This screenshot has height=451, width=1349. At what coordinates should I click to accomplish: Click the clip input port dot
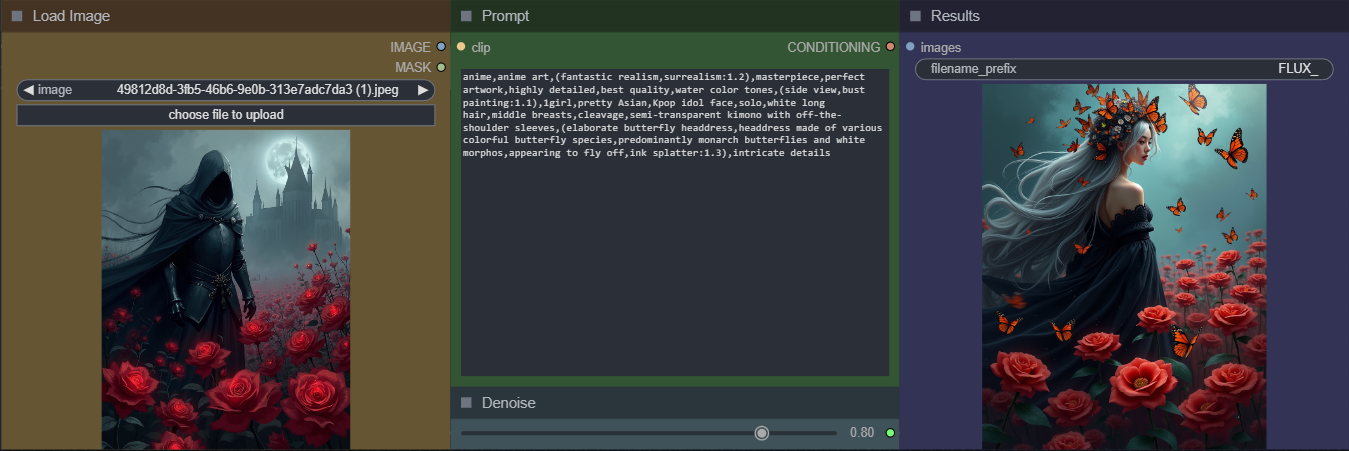461,47
